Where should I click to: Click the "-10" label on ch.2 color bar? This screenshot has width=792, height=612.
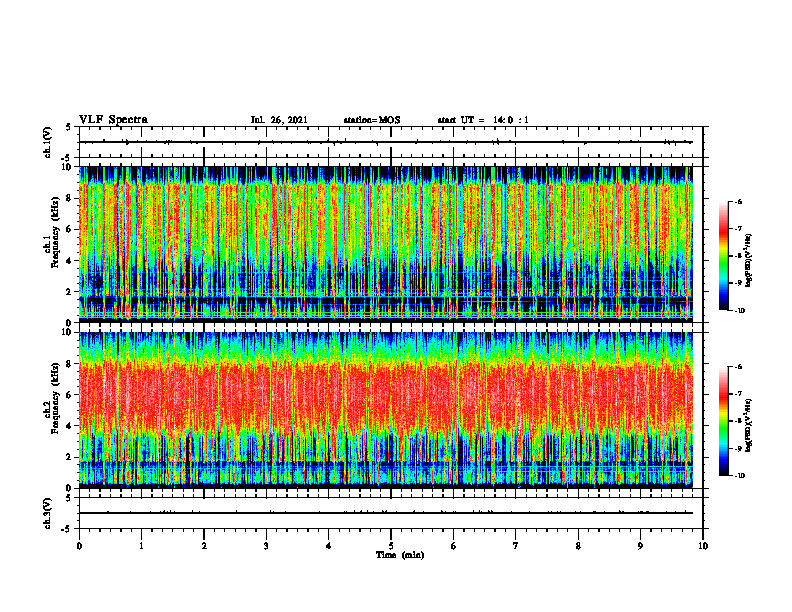740,476
